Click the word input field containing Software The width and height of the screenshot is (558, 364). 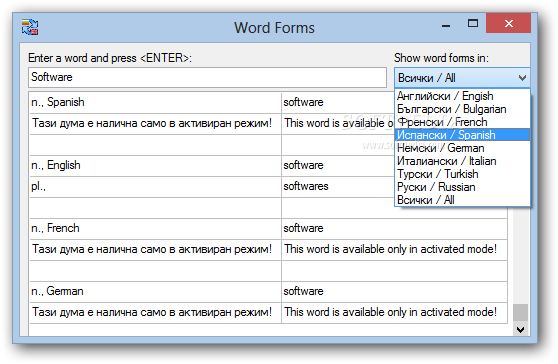(207, 77)
